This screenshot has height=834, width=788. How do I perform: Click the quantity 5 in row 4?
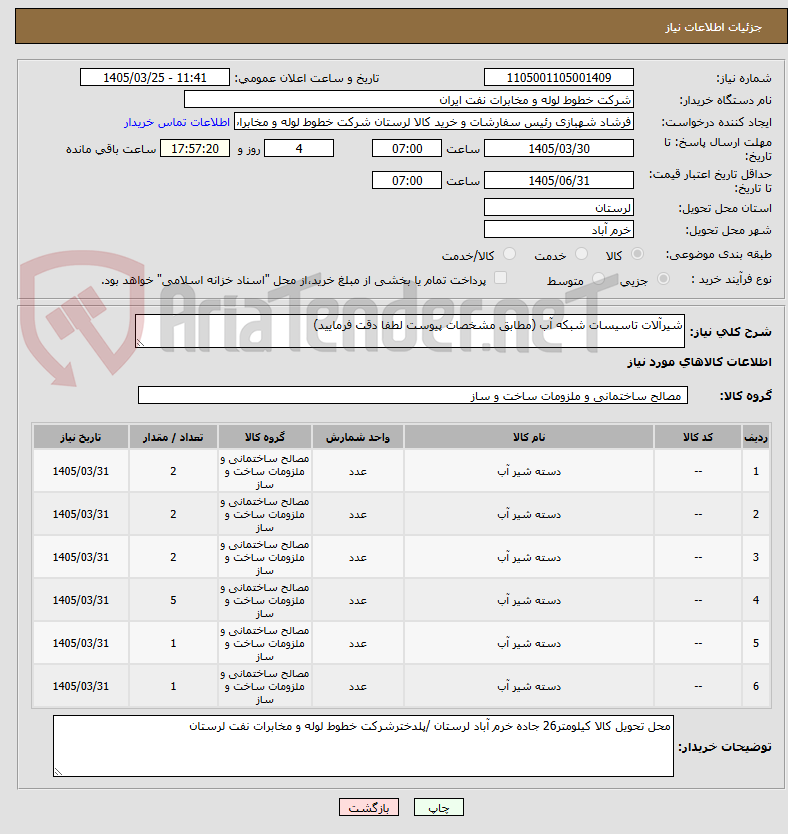(173, 601)
